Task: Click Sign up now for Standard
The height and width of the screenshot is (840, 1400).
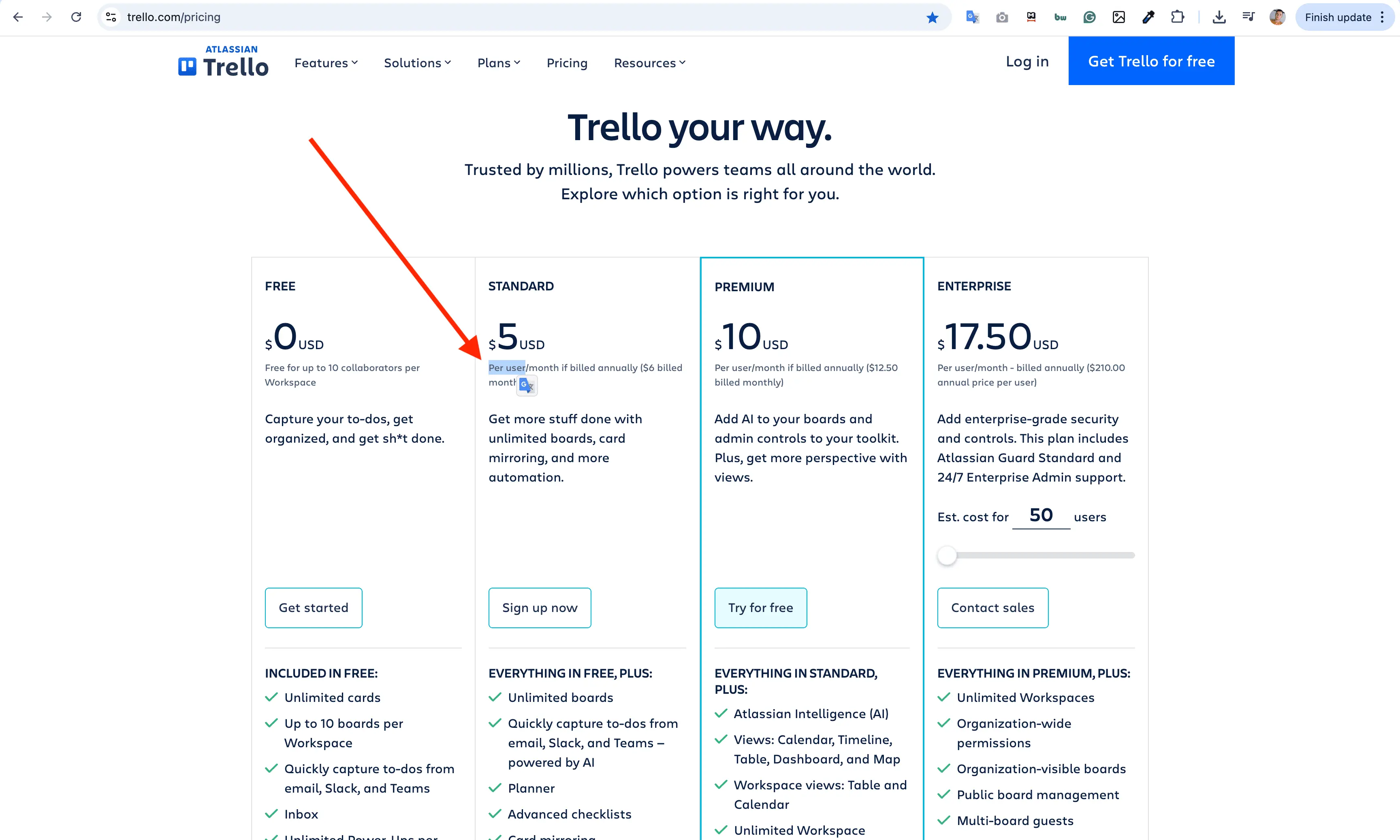Action: [540, 608]
